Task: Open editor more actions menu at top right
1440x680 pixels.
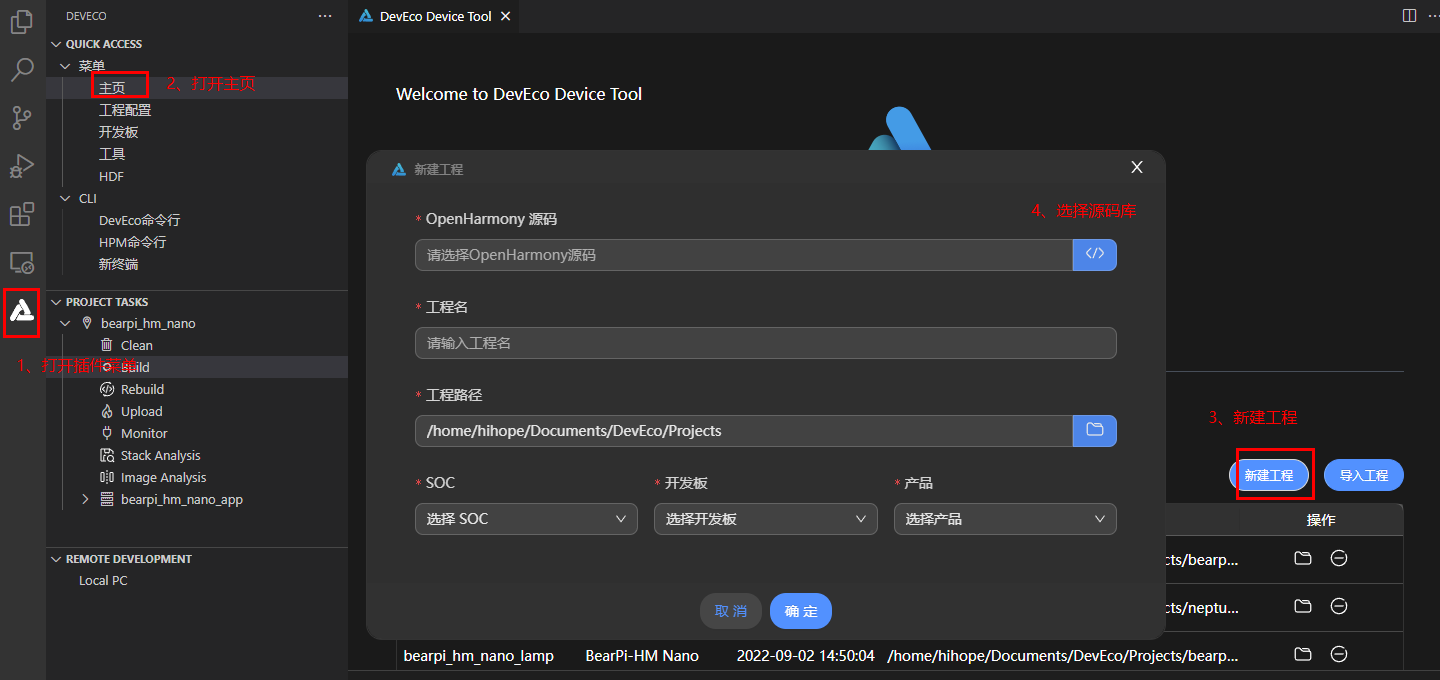Action: click(1432, 16)
